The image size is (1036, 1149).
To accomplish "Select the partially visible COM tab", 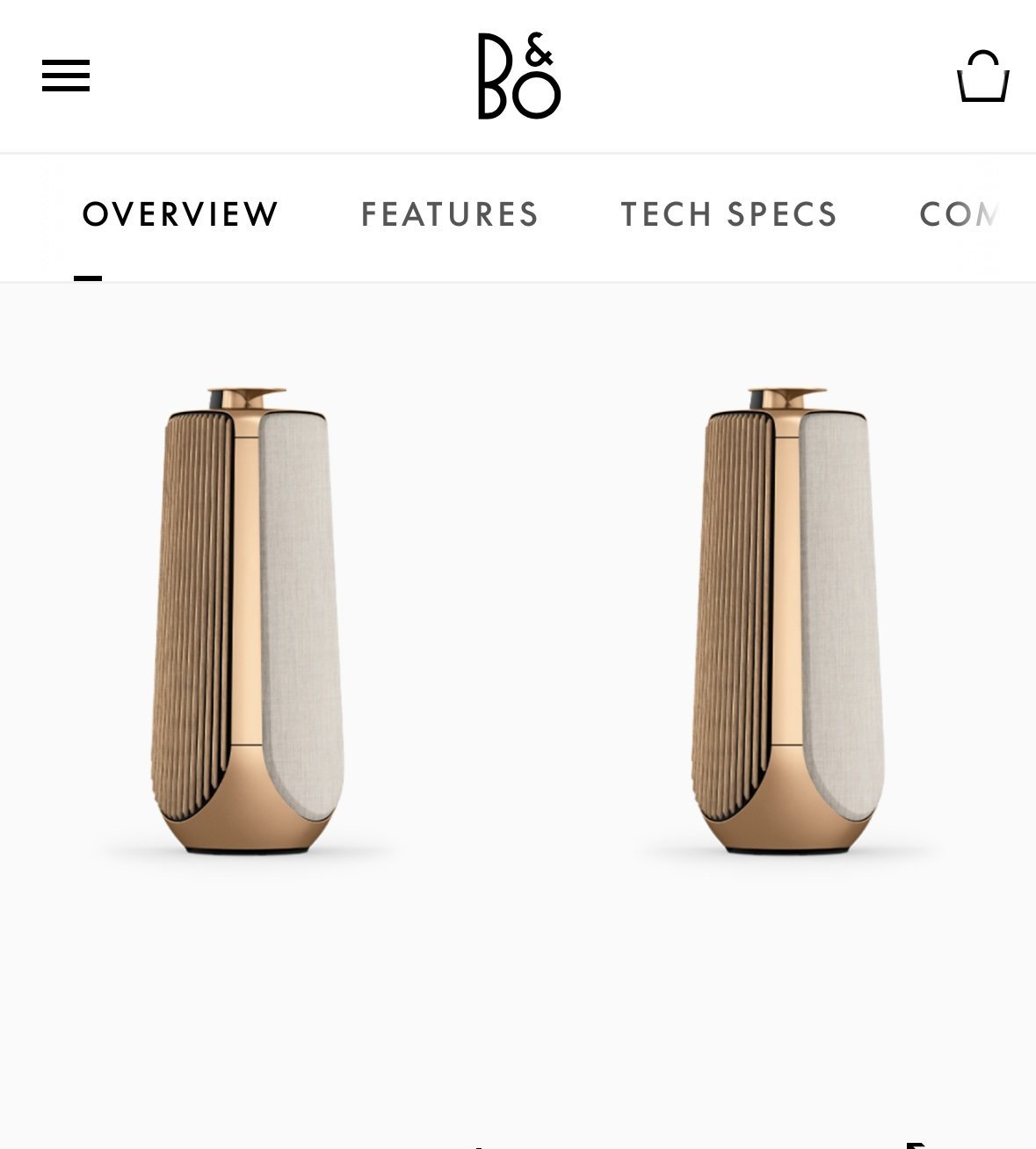I will point(960,214).
